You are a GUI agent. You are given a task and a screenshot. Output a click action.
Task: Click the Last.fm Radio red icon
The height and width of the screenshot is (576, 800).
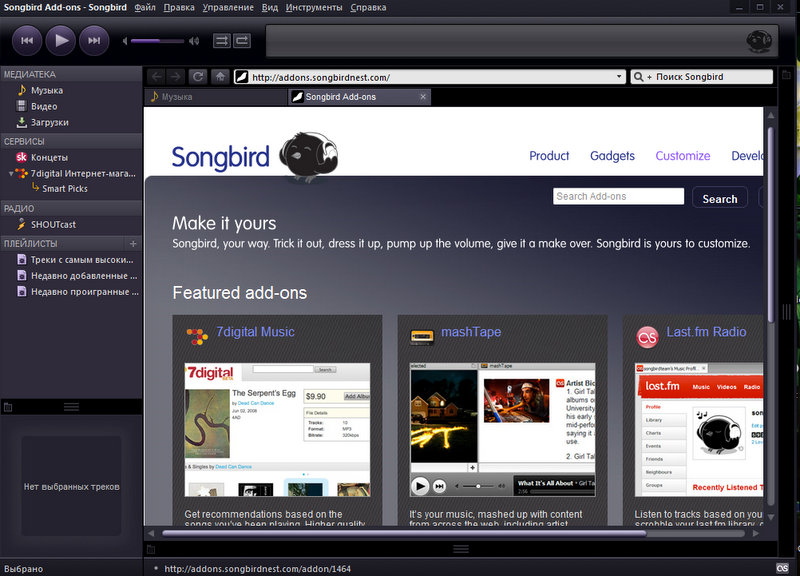point(647,337)
